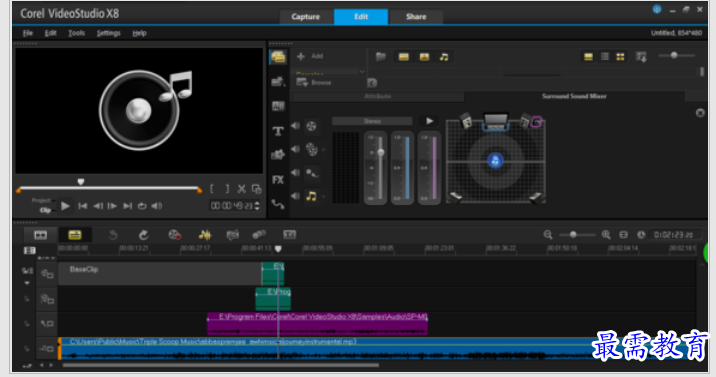Click the Undo arrow in timeline toolbar
The image size is (716, 377).
[113, 235]
